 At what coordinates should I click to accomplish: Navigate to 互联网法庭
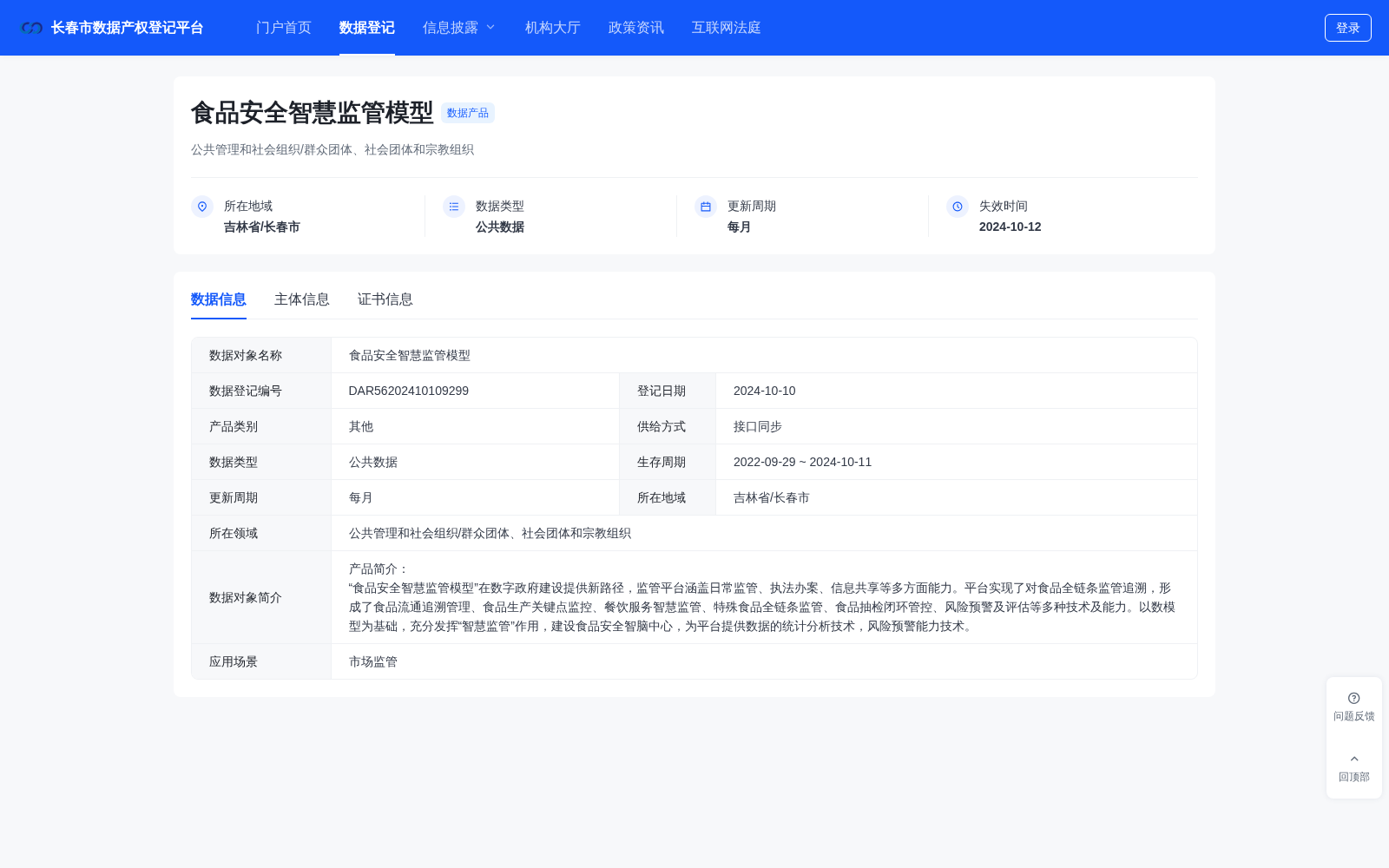click(x=727, y=28)
